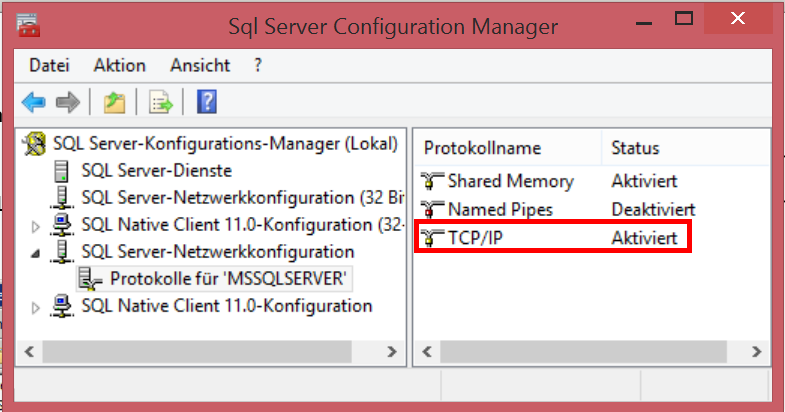Open the Aktion menu

[119, 65]
